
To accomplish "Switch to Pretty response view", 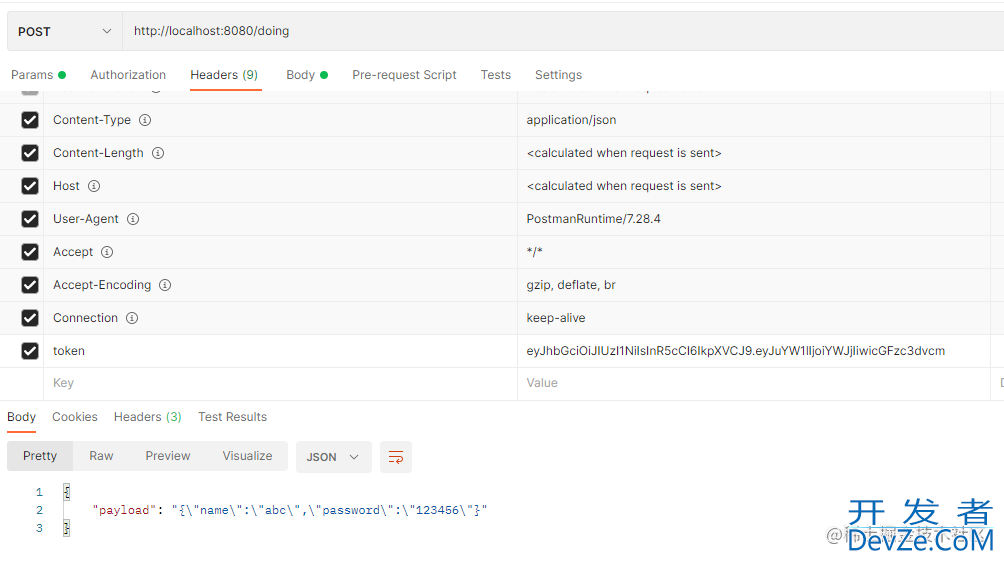I will point(40,456).
